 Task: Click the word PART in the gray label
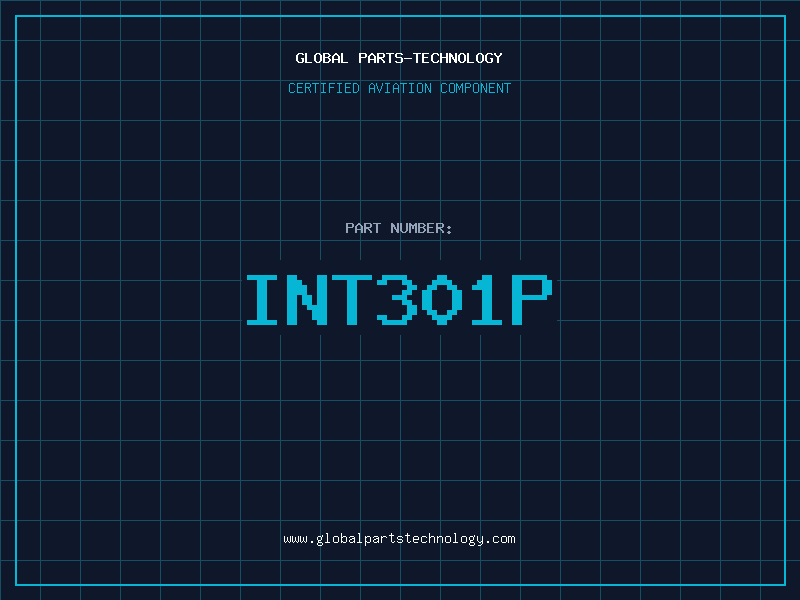click(363, 228)
